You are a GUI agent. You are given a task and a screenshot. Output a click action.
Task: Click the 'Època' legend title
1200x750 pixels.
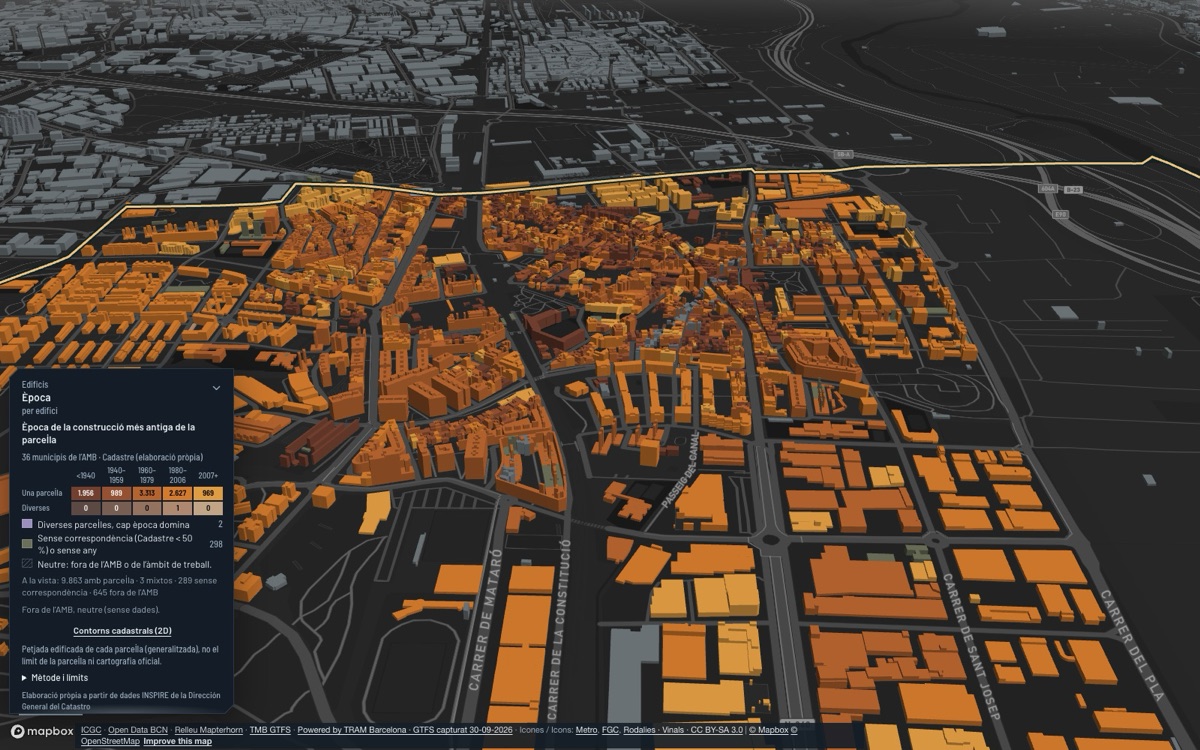36,397
